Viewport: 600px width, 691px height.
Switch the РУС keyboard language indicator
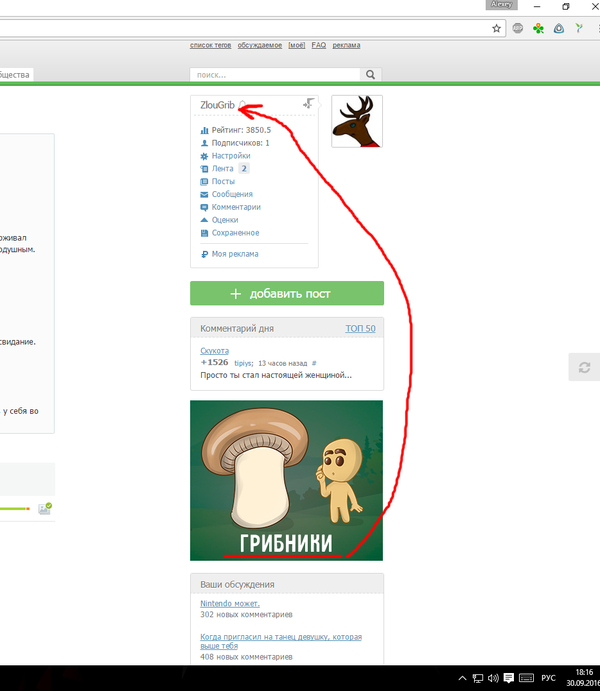click(x=548, y=678)
